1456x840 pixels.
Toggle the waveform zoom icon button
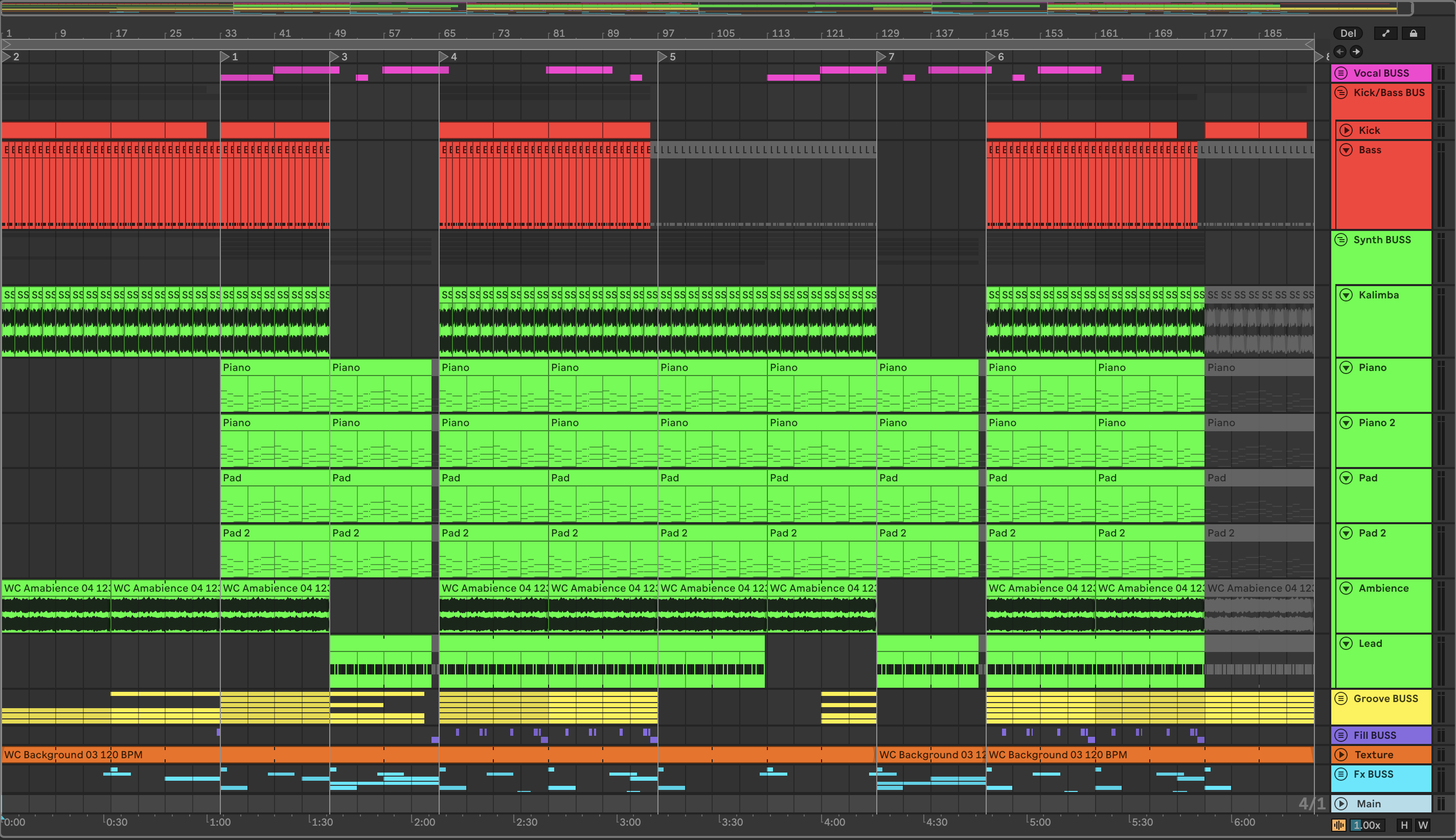[1339, 825]
